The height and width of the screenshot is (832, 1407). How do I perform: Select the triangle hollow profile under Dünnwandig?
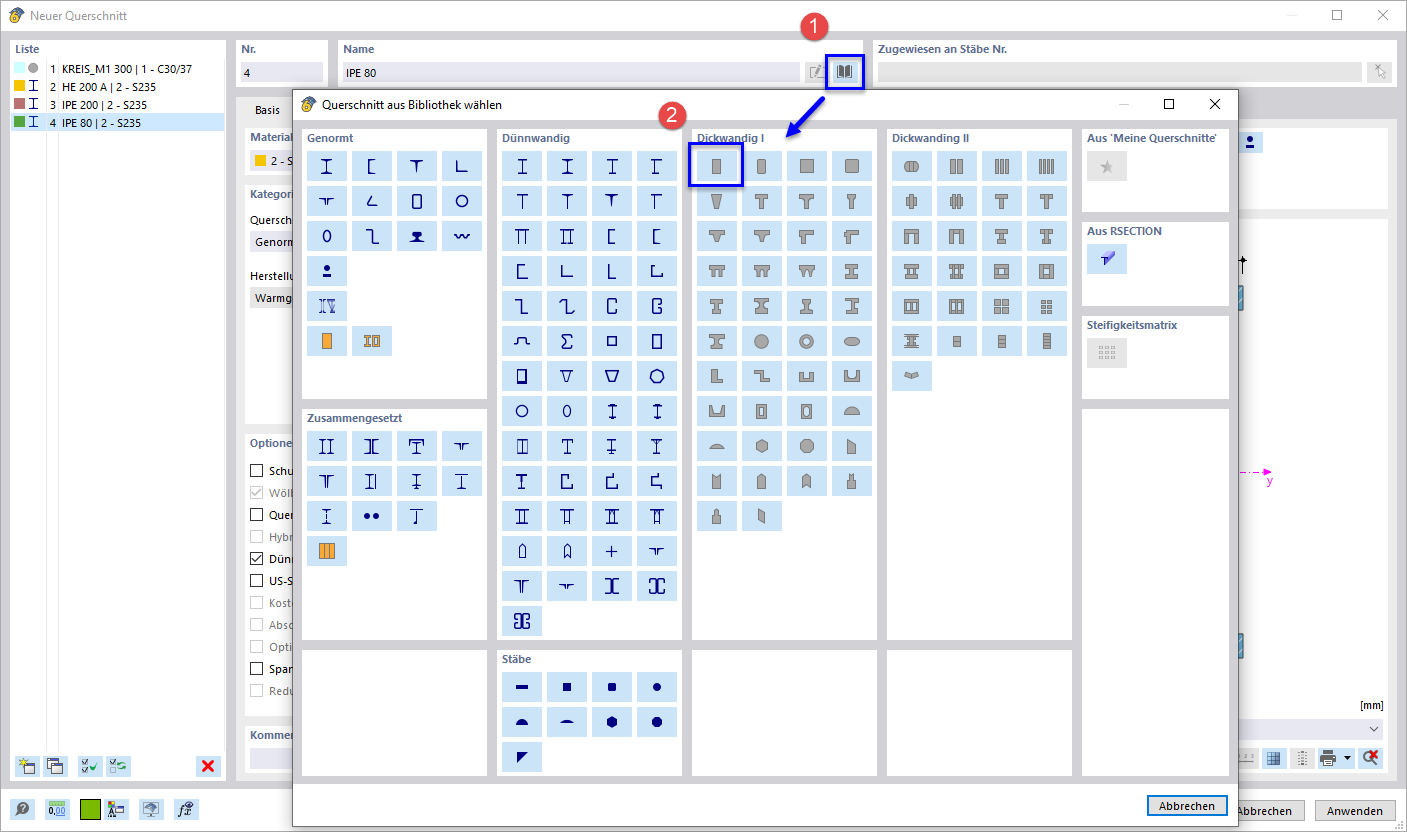pos(567,376)
